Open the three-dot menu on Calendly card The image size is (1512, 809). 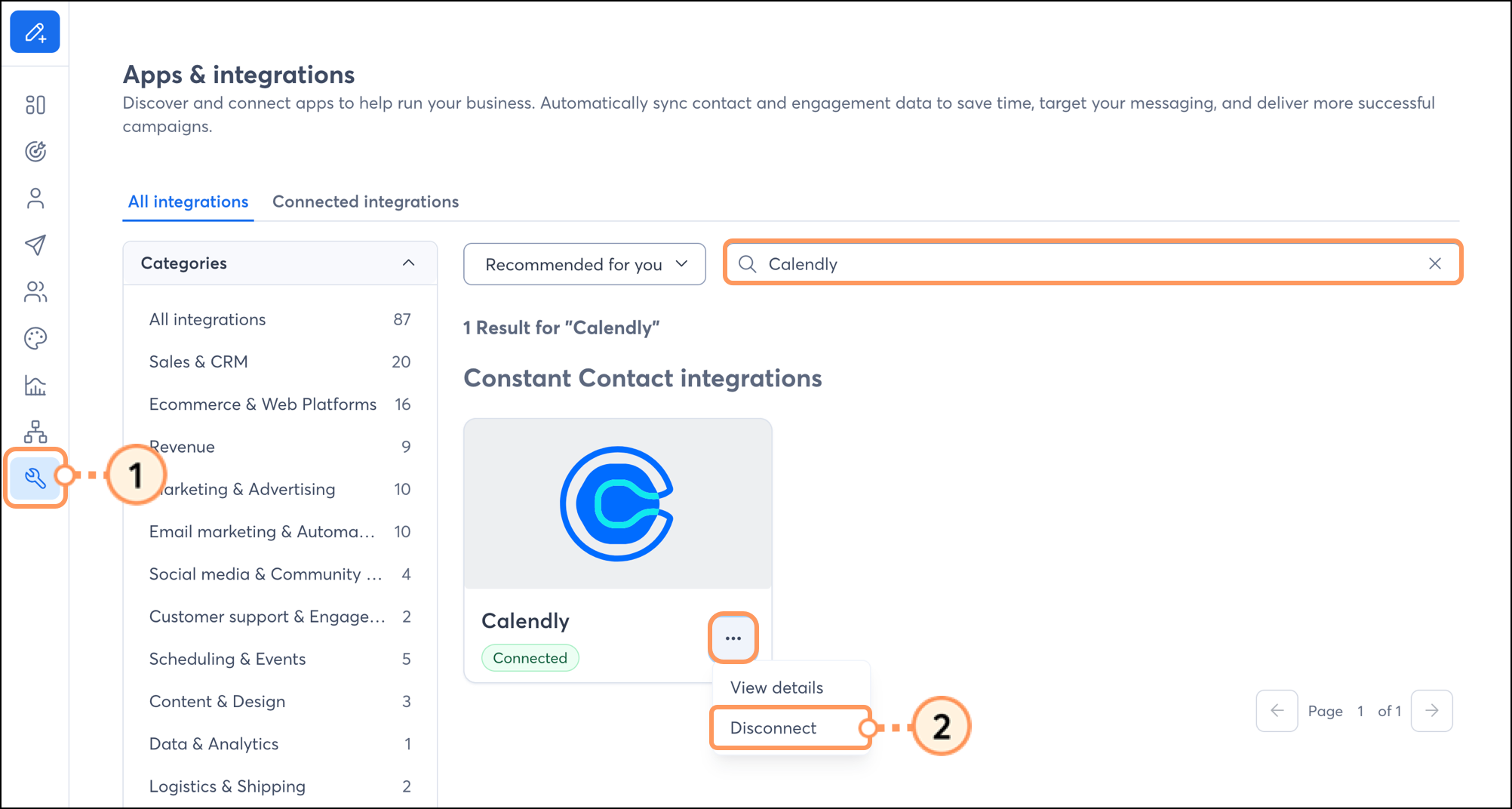[x=733, y=638]
